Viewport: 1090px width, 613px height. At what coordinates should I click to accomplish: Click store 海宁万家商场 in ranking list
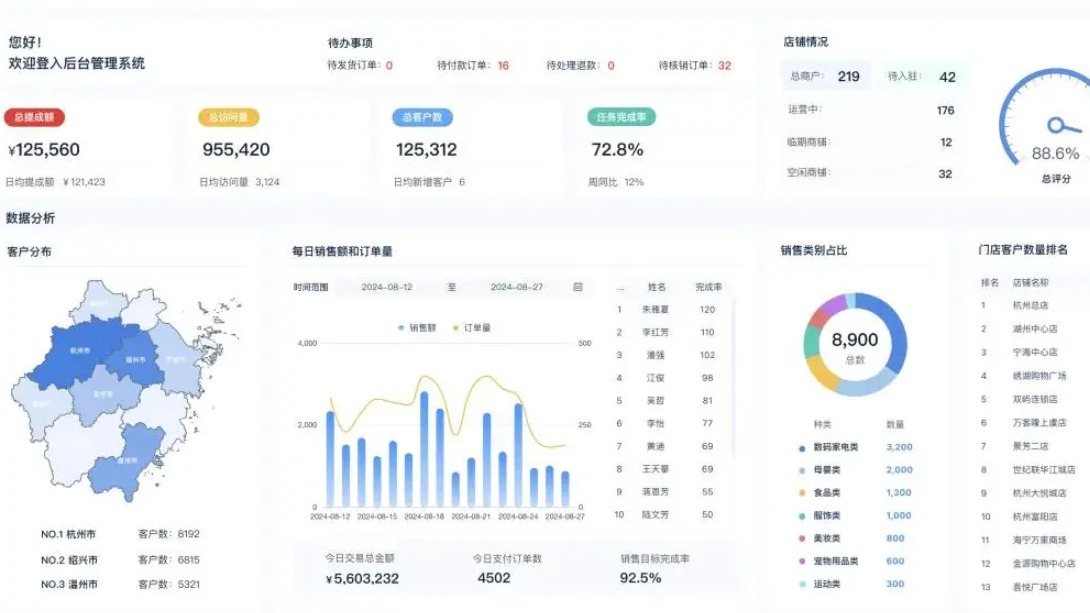click(1039, 539)
